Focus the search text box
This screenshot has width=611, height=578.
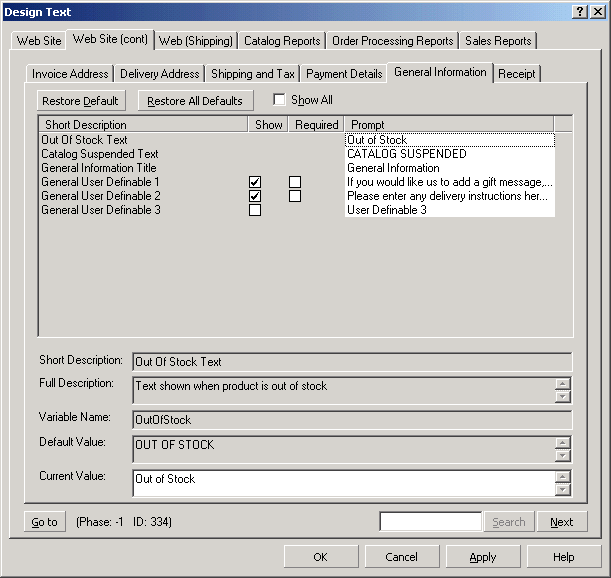[430, 522]
